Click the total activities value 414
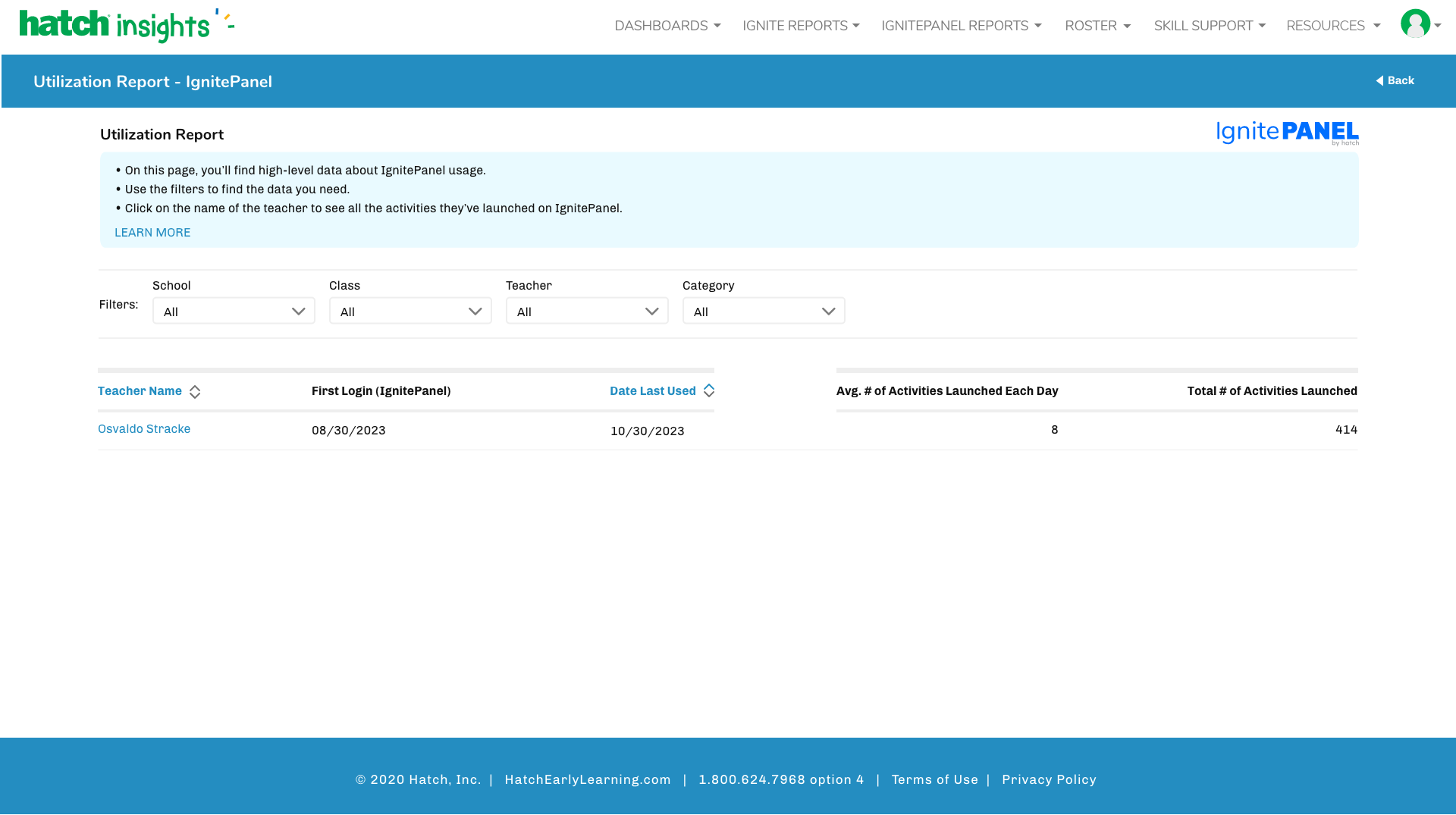 (1346, 430)
